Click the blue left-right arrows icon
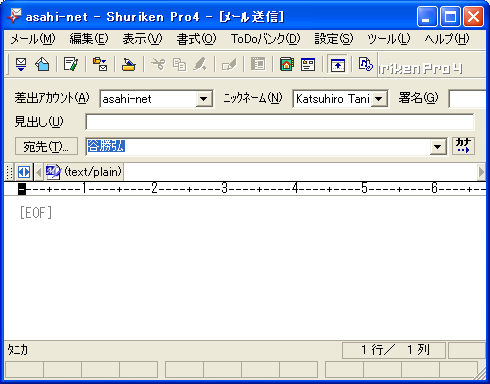The height and width of the screenshot is (384, 490). point(24,172)
